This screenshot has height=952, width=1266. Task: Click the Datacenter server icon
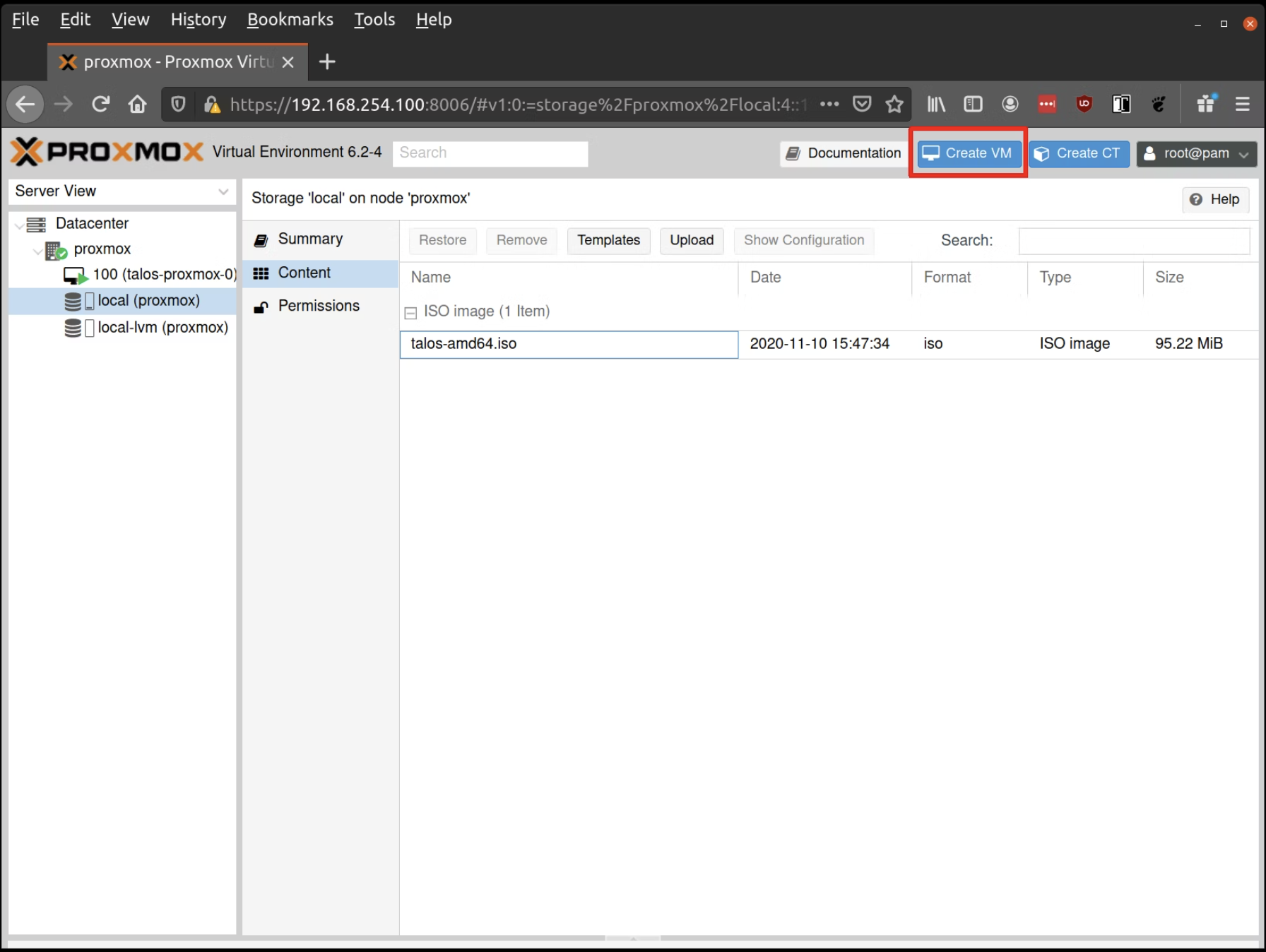[x=35, y=223]
